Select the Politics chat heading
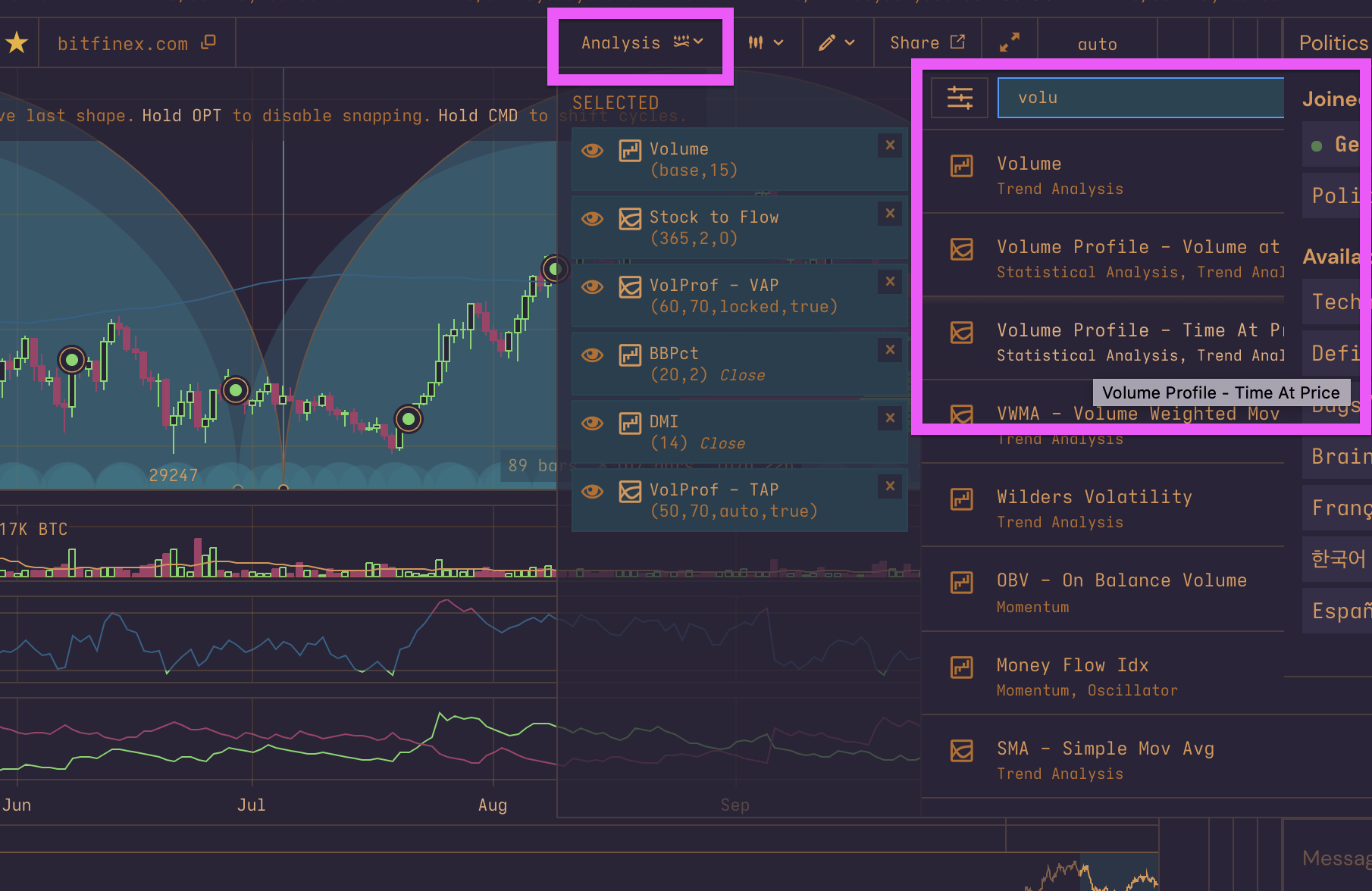 [1334, 42]
